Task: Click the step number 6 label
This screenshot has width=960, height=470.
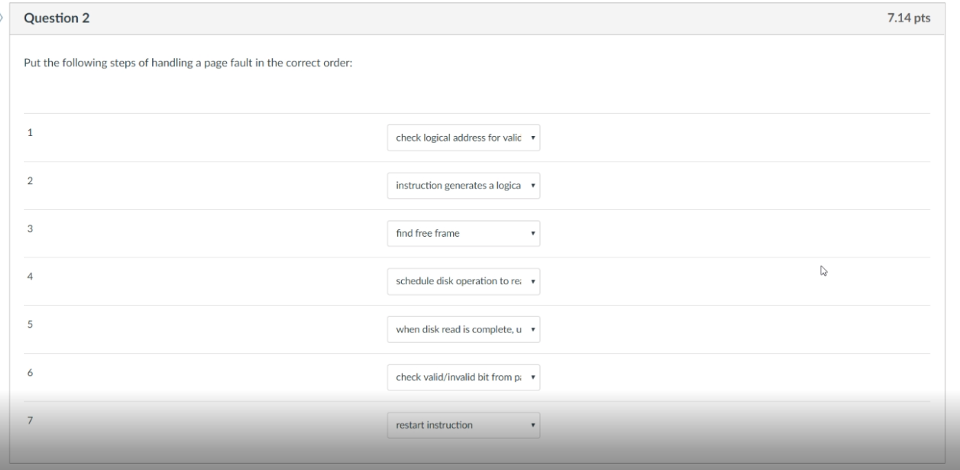Action: [x=30, y=373]
